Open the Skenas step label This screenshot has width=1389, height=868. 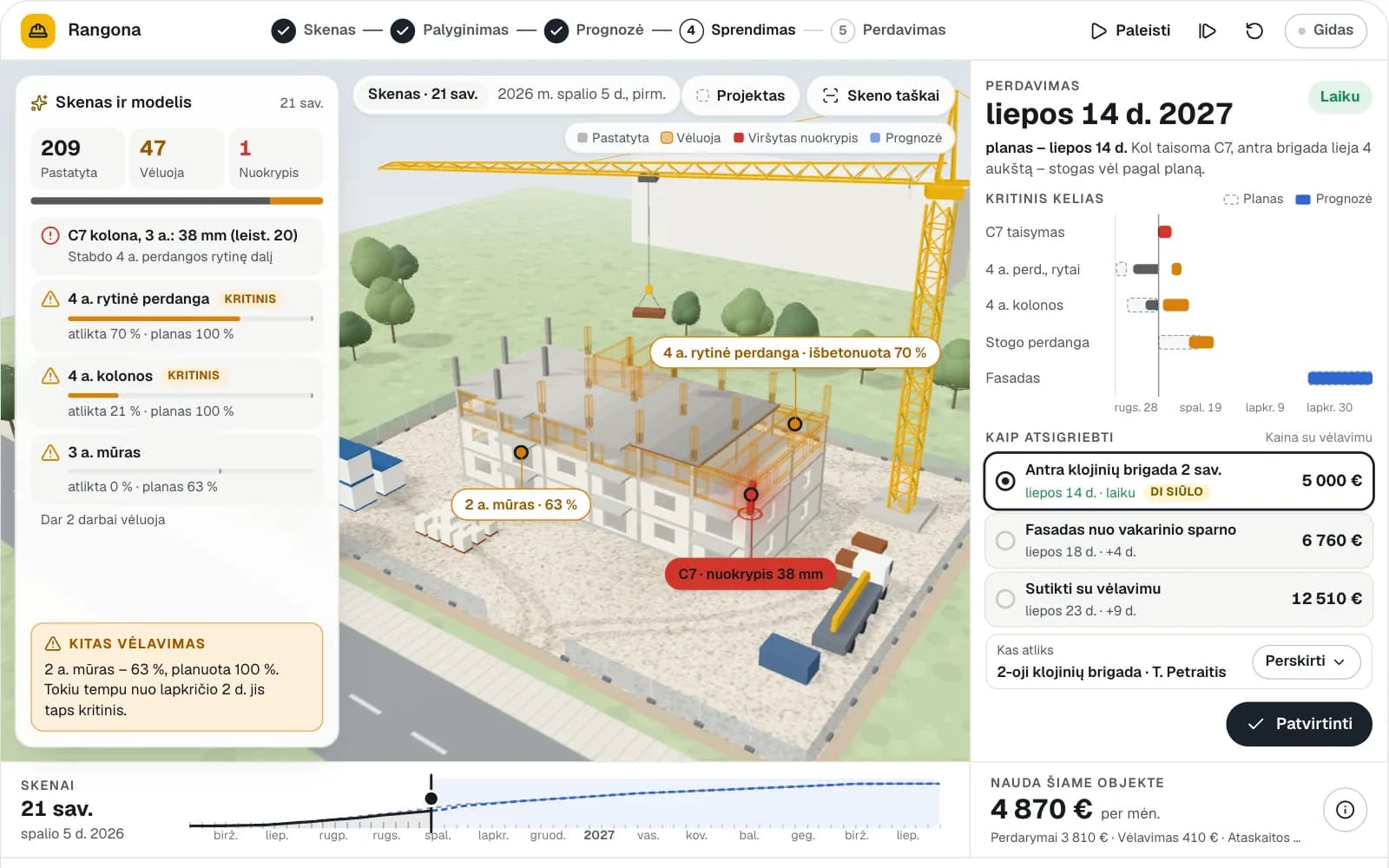coord(330,30)
